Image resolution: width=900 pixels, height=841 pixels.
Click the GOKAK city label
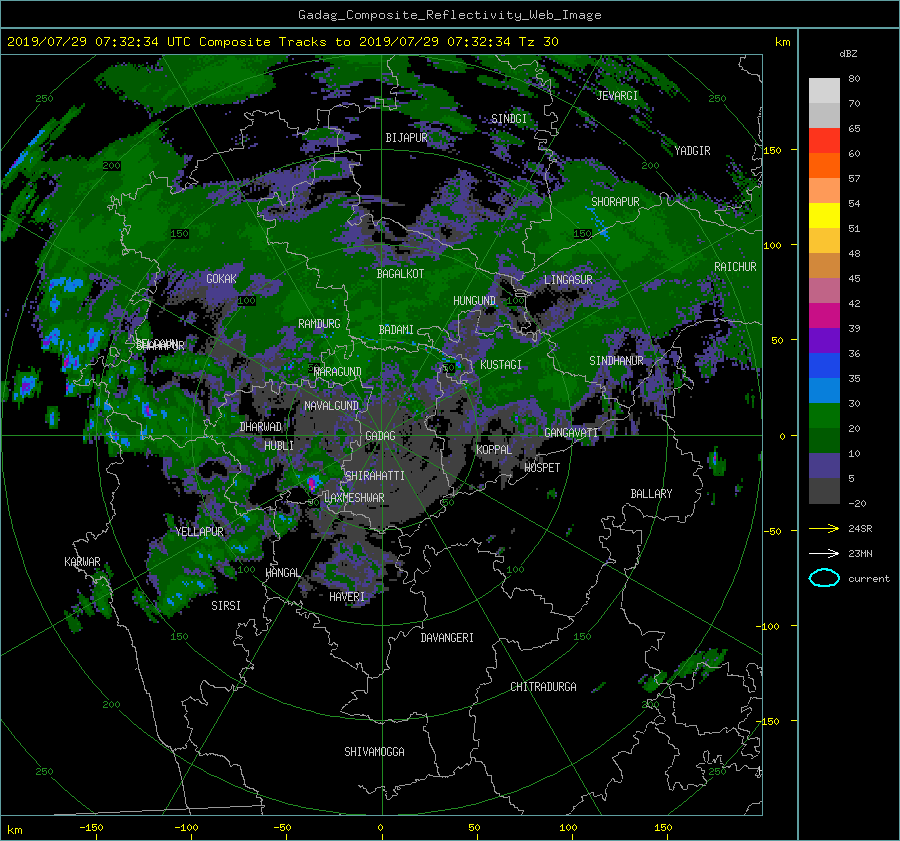pyautogui.click(x=221, y=279)
